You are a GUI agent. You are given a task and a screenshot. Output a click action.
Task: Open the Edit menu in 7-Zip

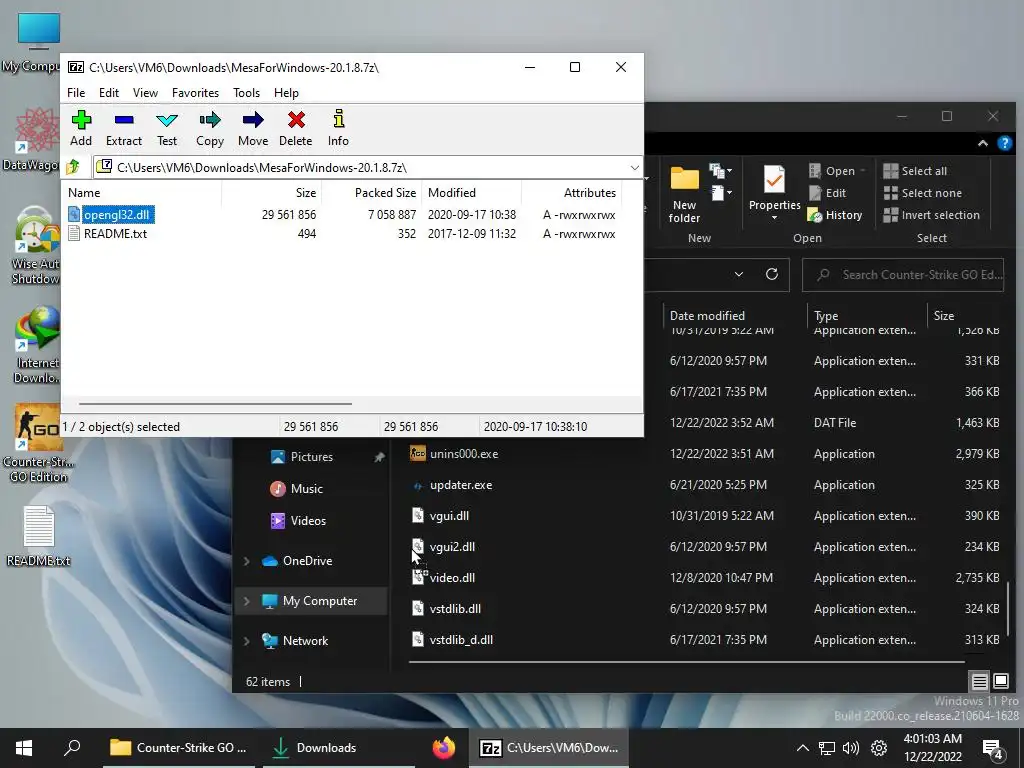(x=108, y=93)
